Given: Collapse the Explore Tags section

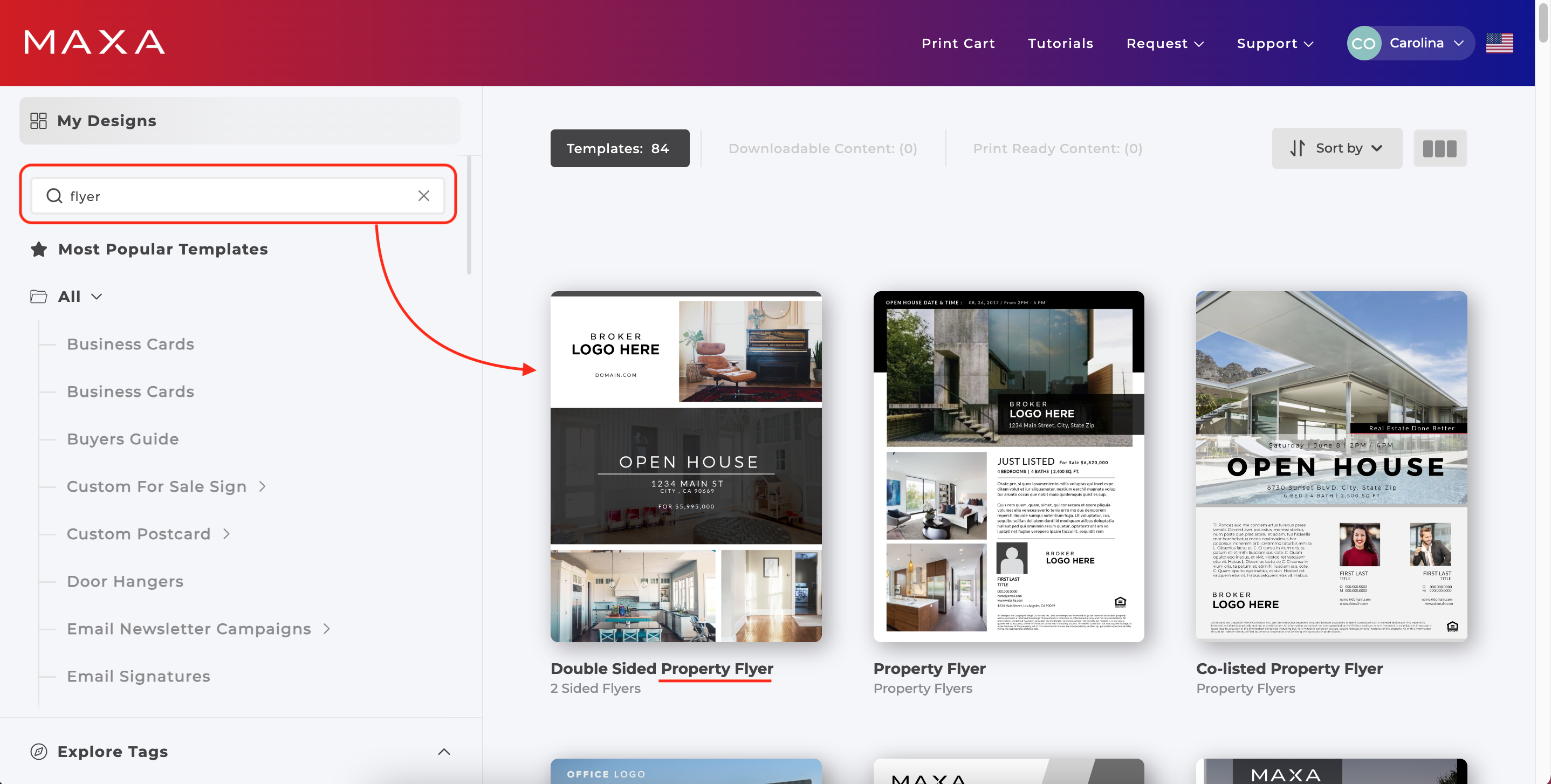Looking at the screenshot, I should (x=444, y=752).
